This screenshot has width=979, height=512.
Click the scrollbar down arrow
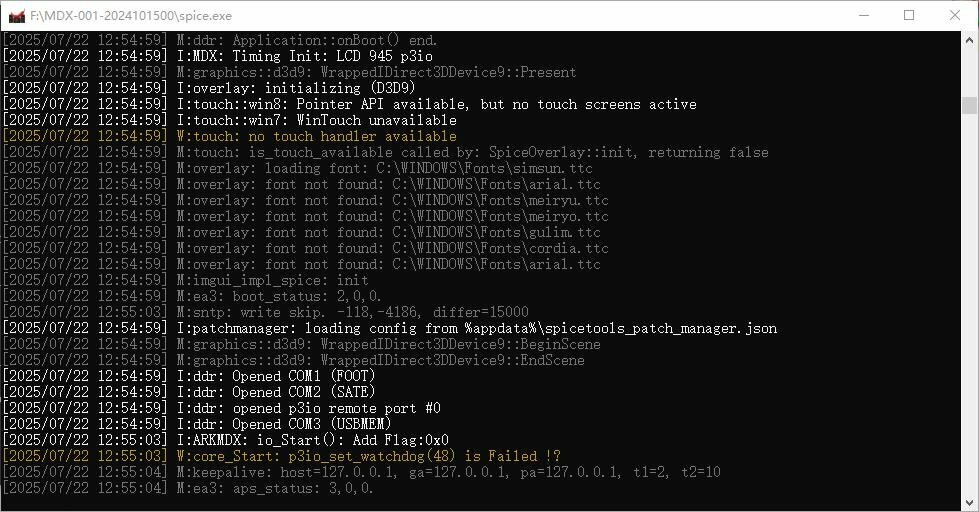[x=969, y=501]
